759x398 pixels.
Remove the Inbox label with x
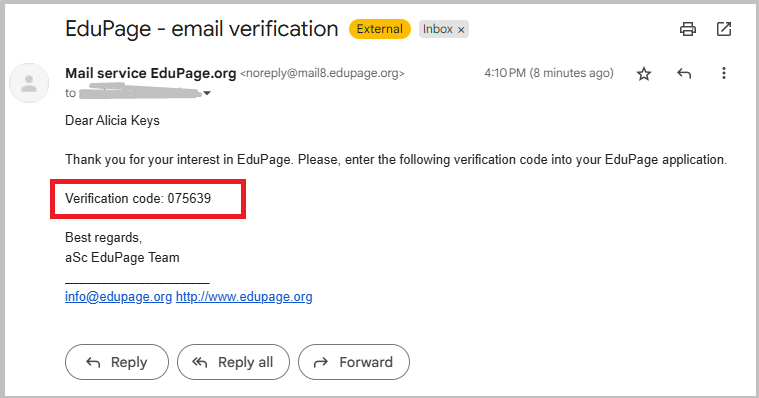(461, 30)
